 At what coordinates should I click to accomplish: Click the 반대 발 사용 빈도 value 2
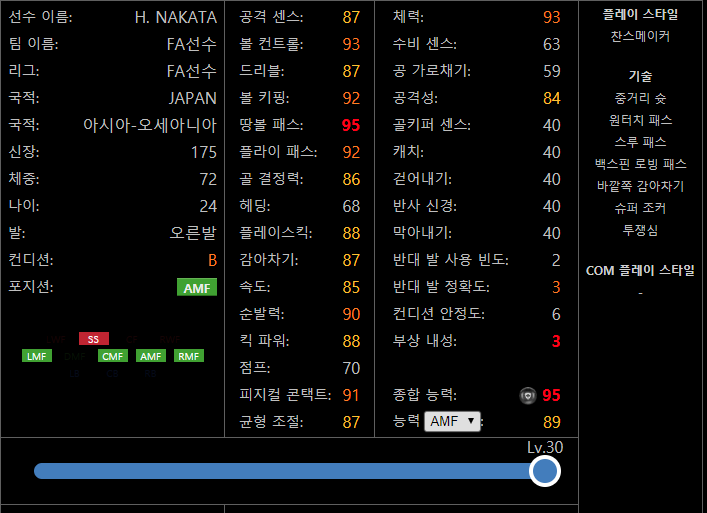coord(556,260)
